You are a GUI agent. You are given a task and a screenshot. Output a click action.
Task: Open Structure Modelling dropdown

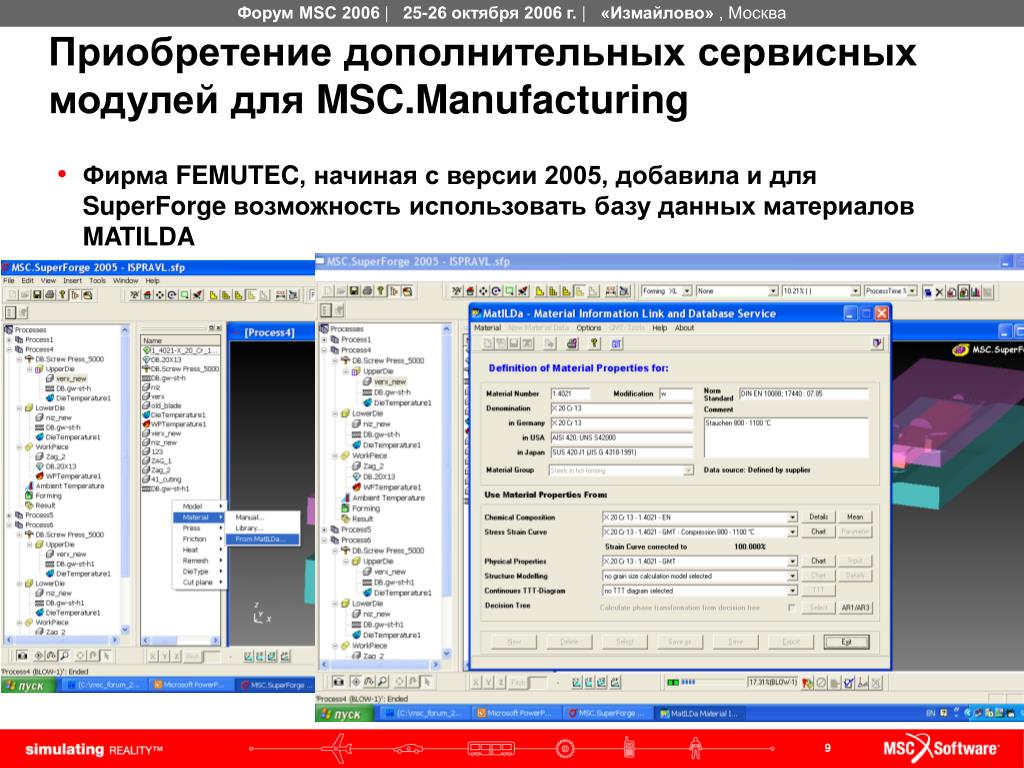pyautogui.click(x=792, y=576)
